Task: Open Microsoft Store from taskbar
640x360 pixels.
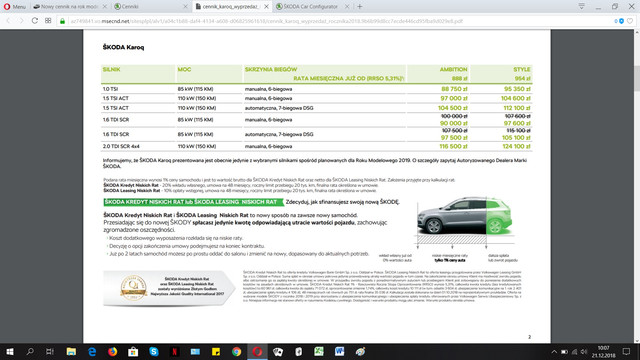Action: pos(133,351)
